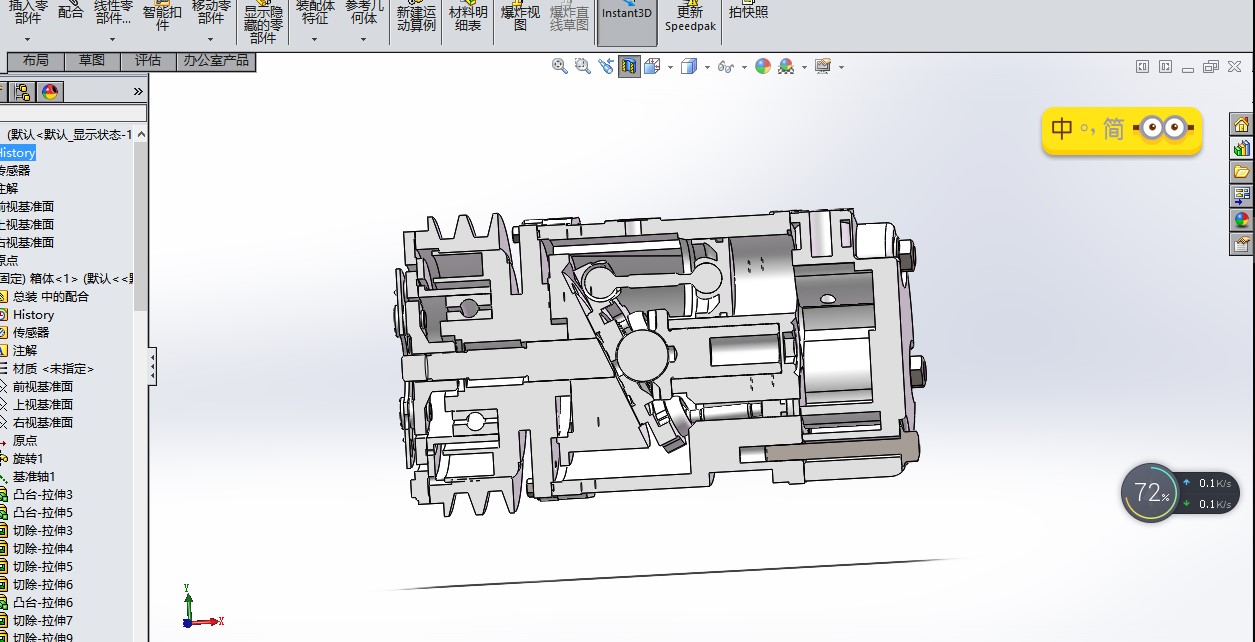Image resolution: width=1255 pixels, height=642 pixels.
Task: Select 切除-拉伸7 feature
Action: [43, 621]
